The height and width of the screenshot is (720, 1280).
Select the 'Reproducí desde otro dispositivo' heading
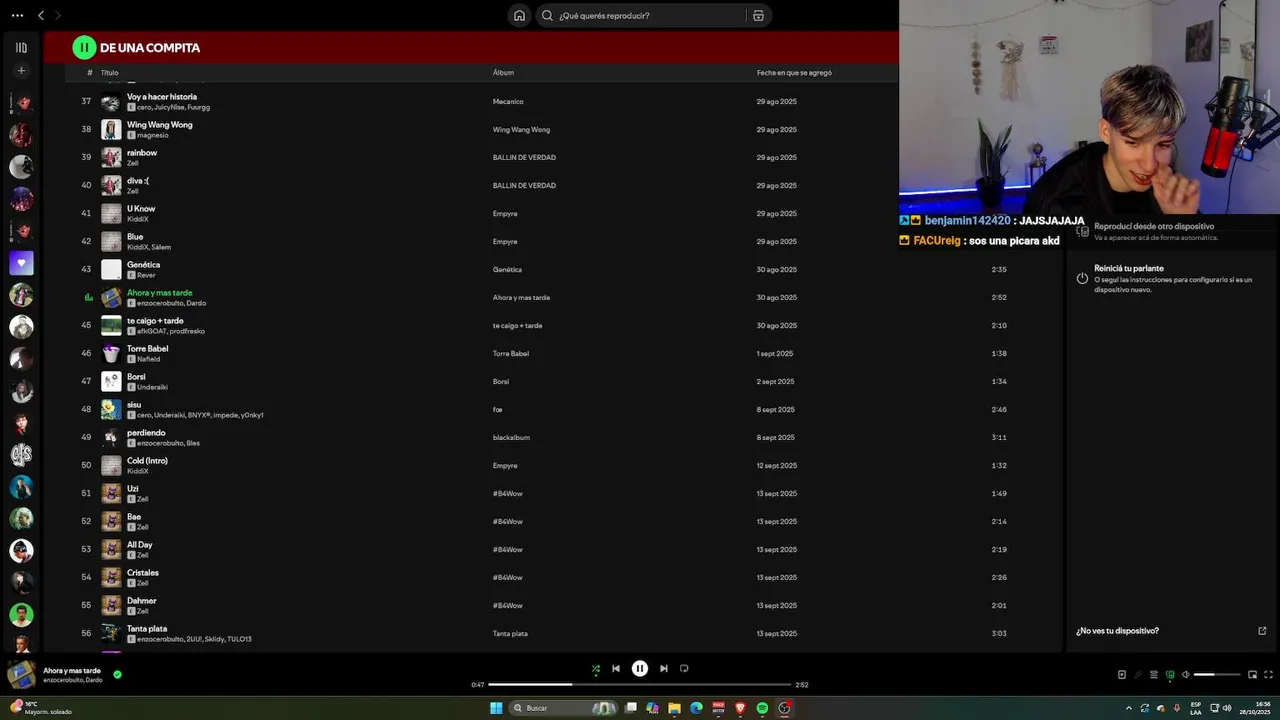tap(1154, 227)
